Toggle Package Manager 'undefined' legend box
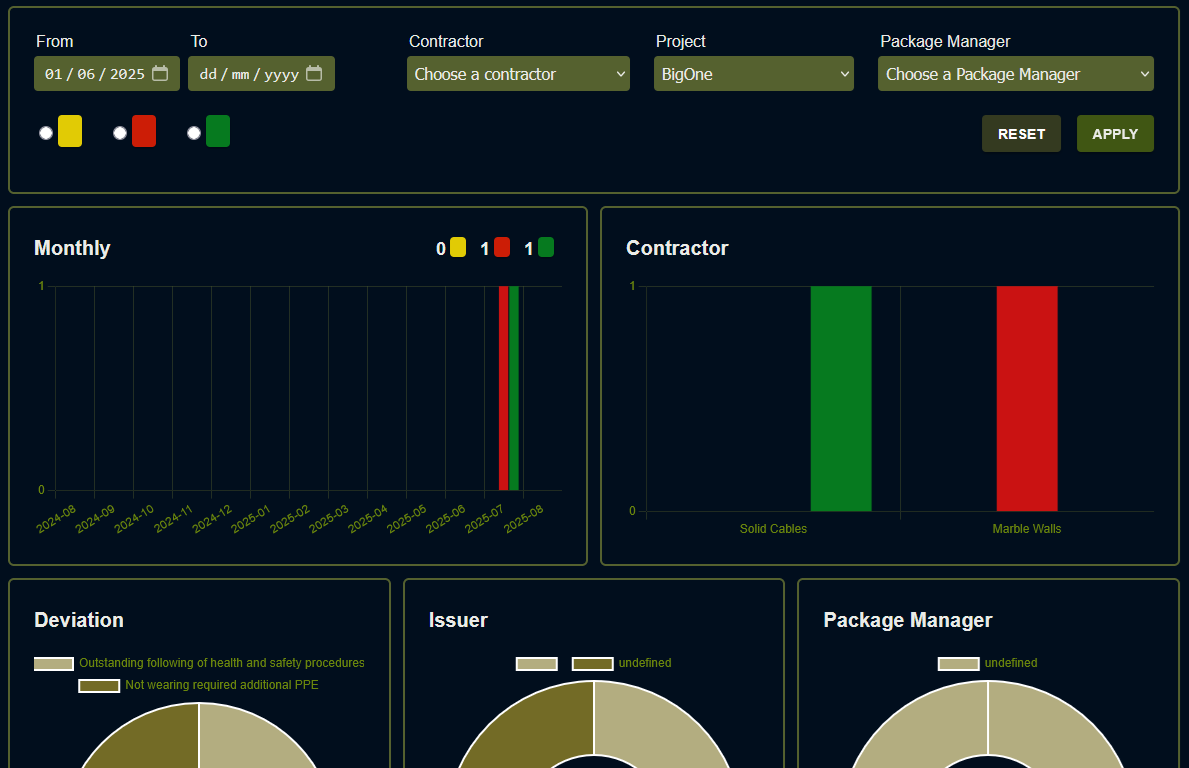 [x=958, y=664]
